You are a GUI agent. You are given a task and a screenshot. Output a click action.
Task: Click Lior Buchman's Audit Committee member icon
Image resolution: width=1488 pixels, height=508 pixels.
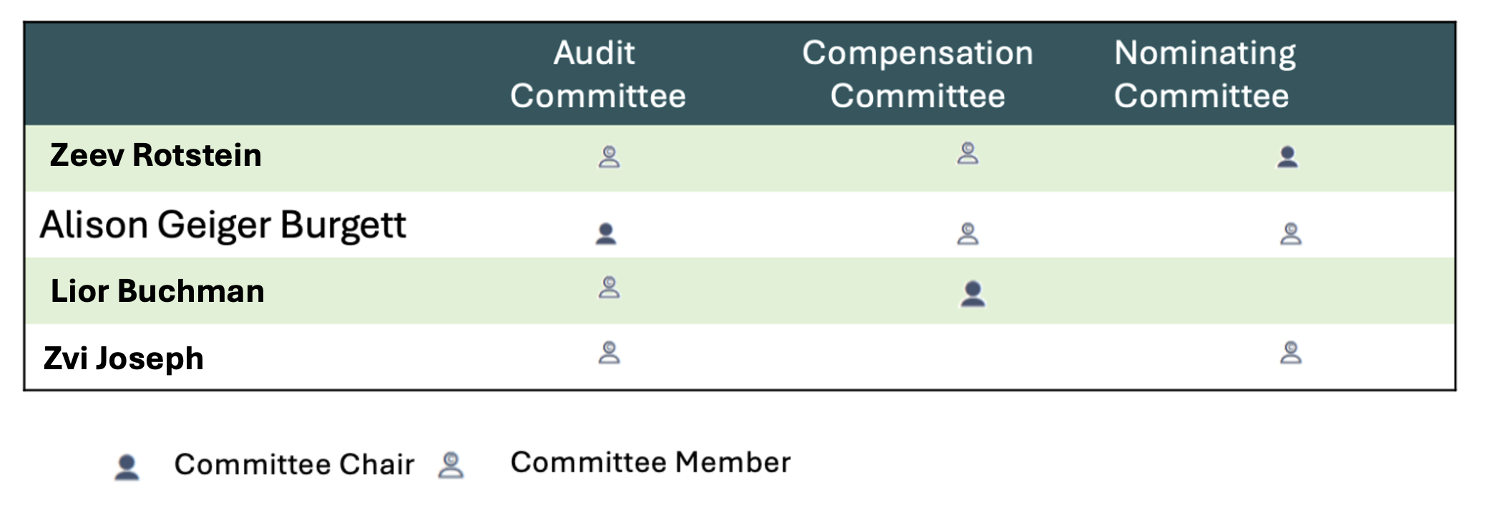(609, 288)
